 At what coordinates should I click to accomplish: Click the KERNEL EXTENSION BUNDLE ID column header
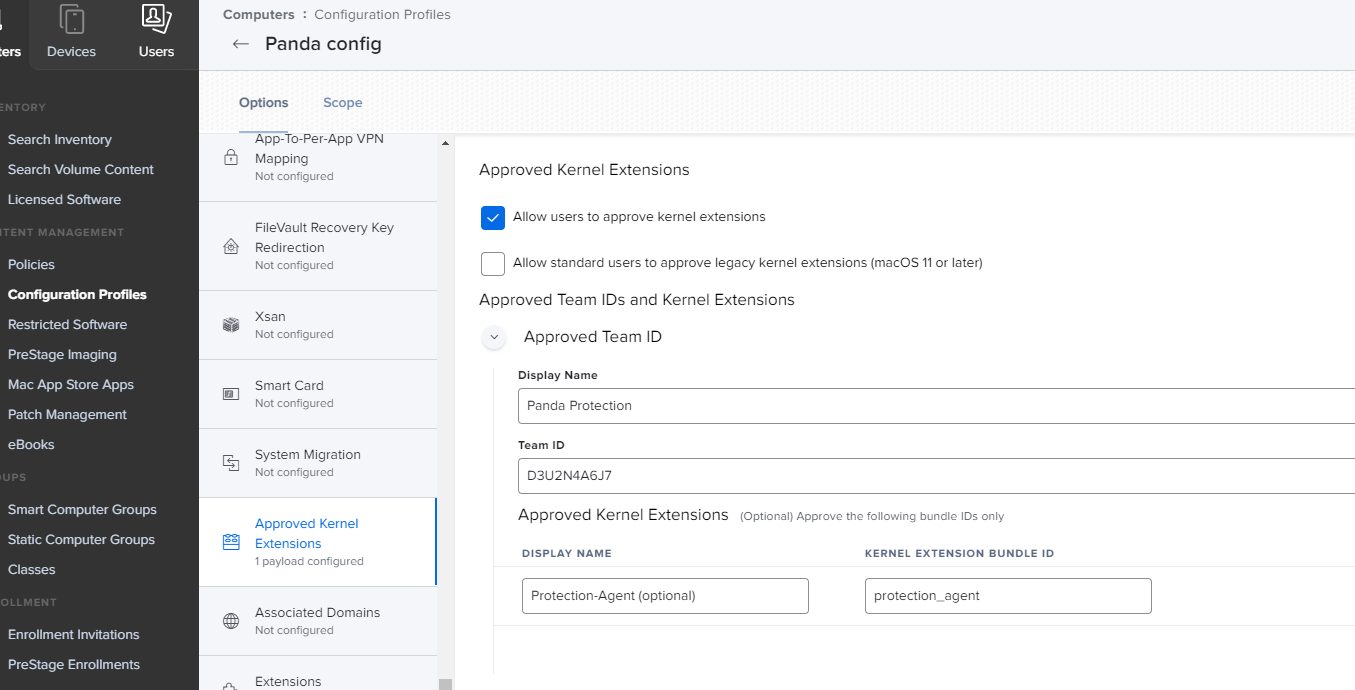click(960, 554)
